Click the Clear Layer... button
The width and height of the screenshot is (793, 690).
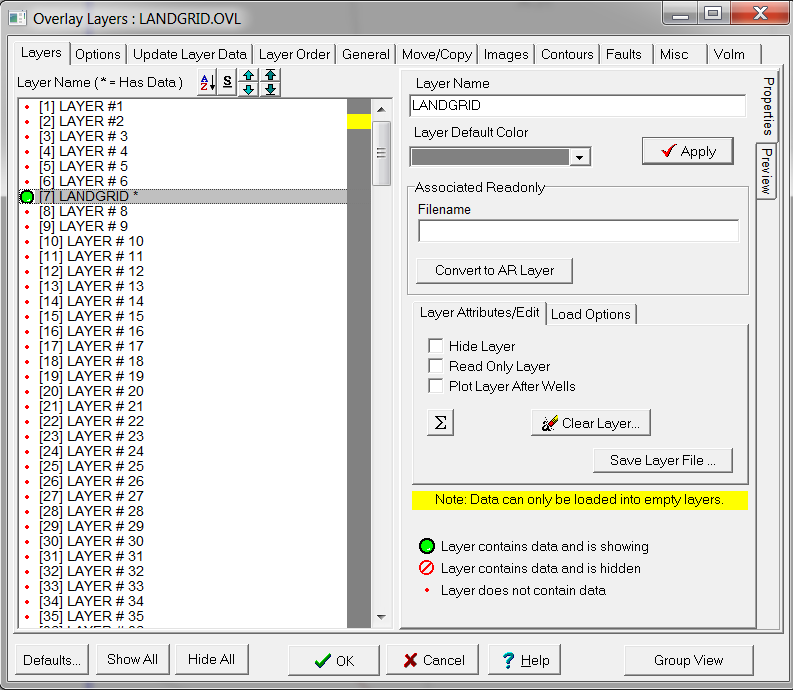(591, 423)
